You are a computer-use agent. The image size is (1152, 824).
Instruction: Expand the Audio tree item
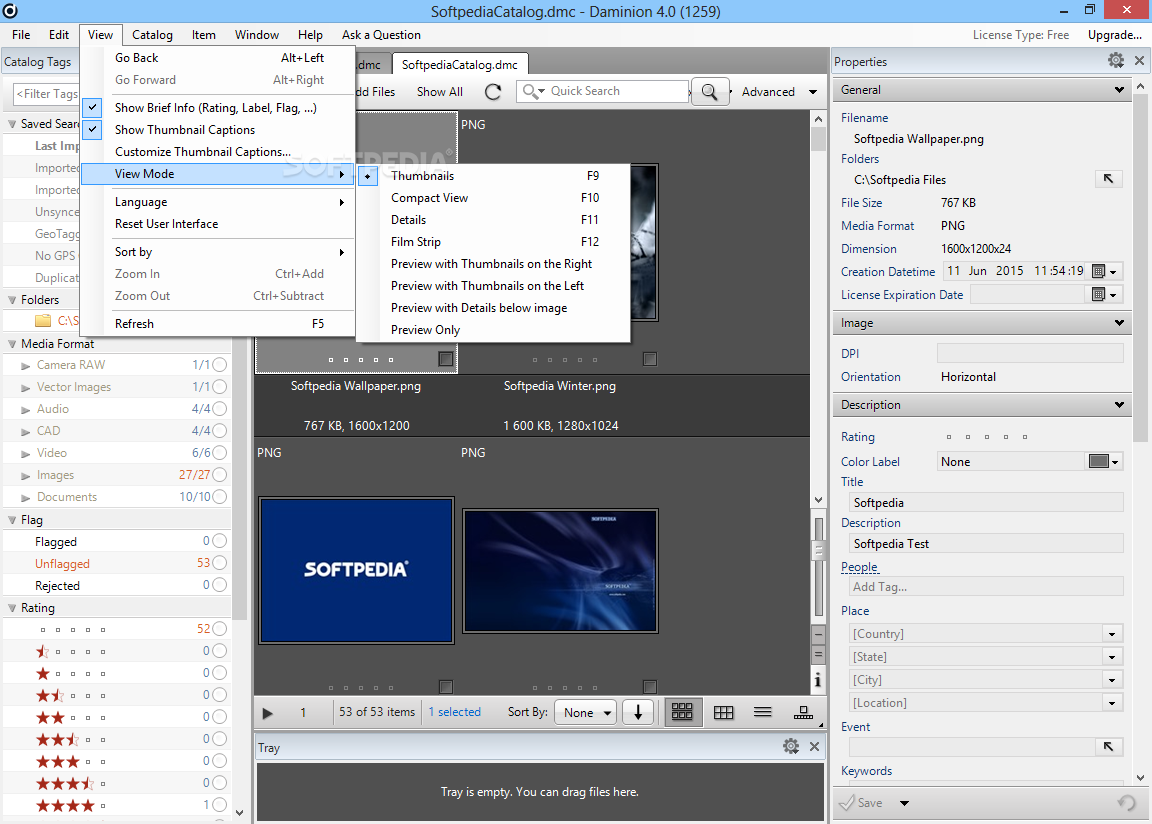point(26,409)
